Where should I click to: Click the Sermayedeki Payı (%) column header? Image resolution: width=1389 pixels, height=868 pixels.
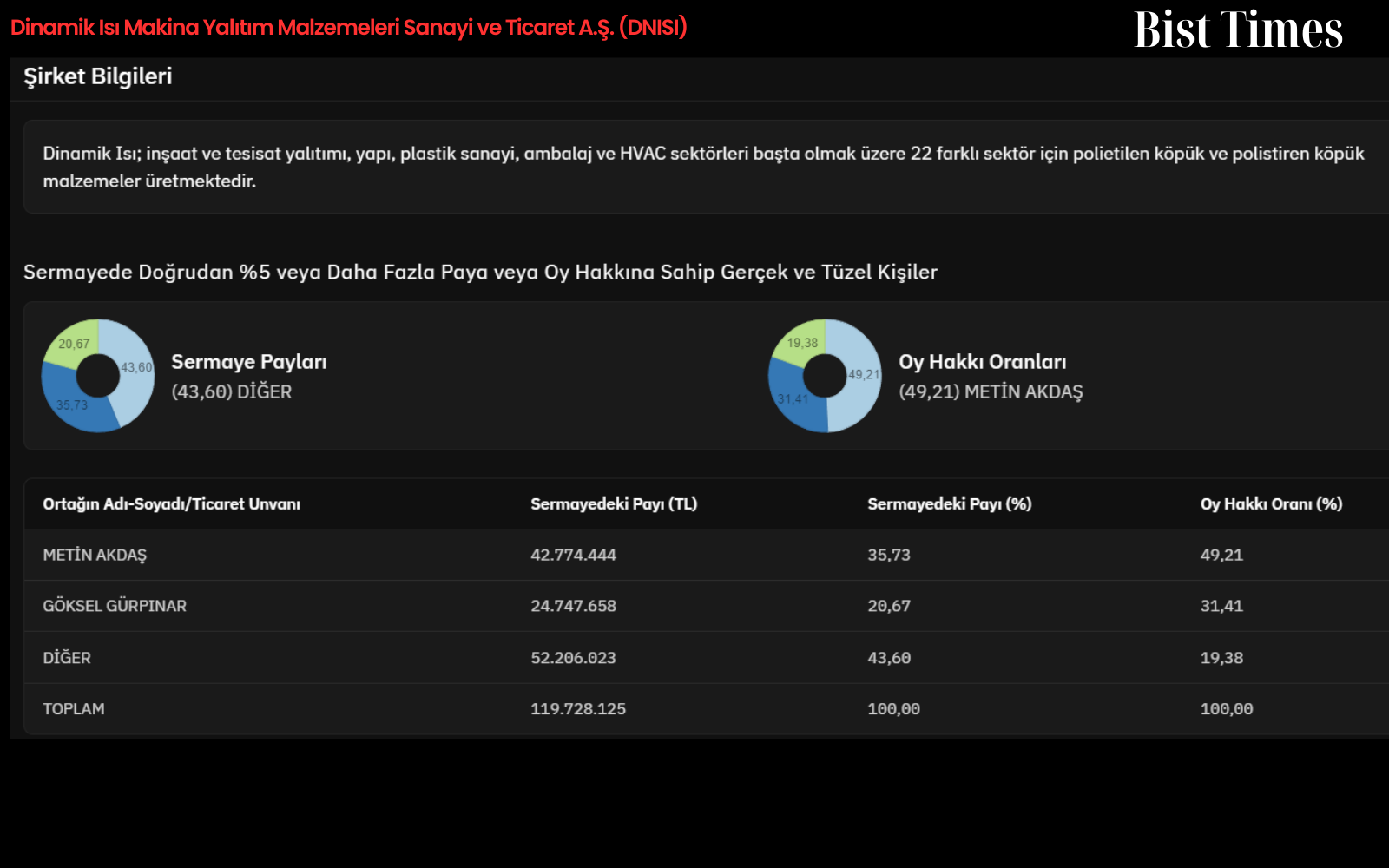[x=950, y=504]
